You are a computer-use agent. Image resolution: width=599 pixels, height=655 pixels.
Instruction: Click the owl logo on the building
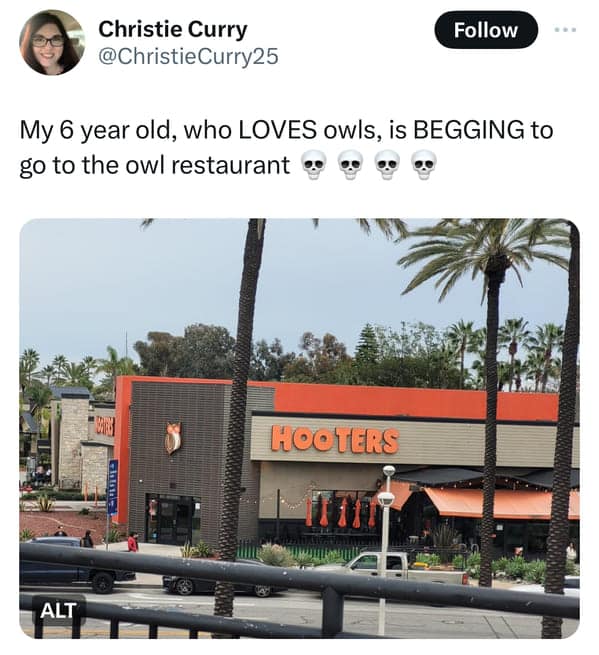coord(173,438)
